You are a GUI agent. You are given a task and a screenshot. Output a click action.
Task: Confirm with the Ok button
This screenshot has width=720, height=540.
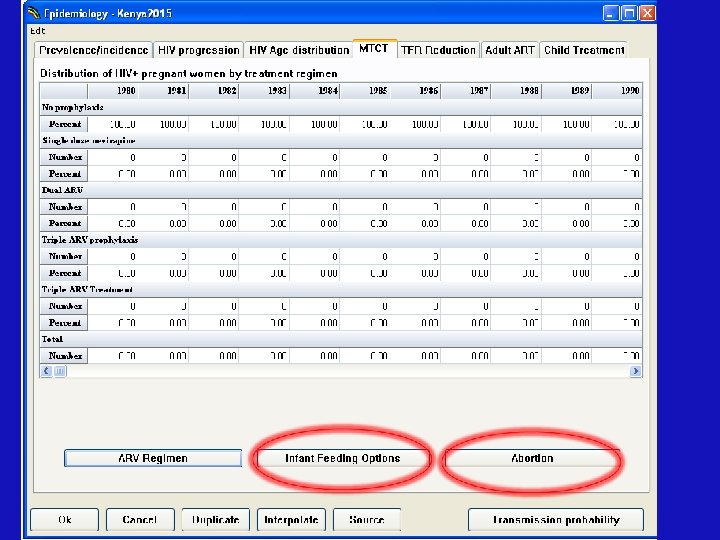tap(65, 520)
